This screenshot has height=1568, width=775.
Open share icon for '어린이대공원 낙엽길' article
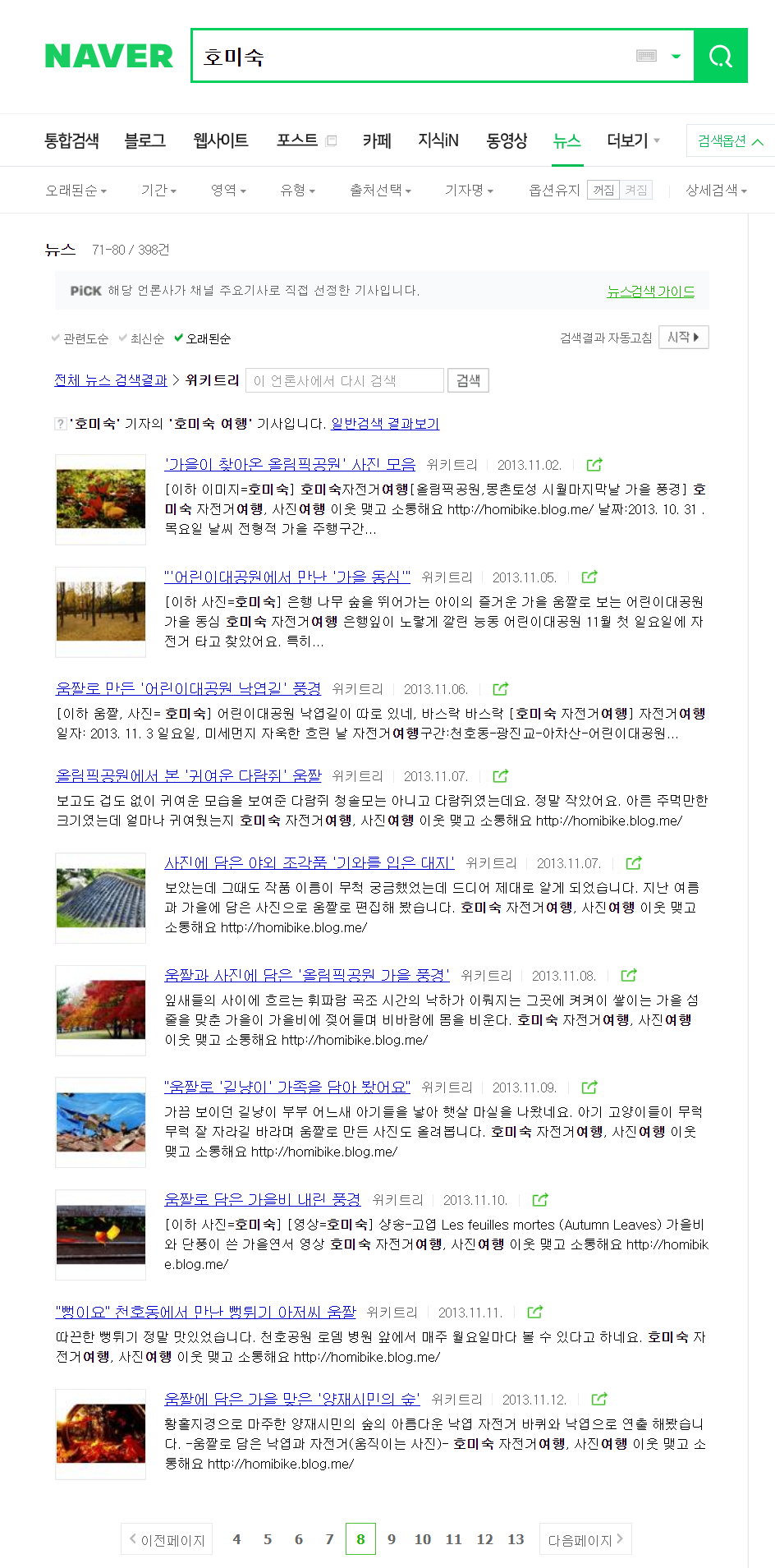[501, 689]
